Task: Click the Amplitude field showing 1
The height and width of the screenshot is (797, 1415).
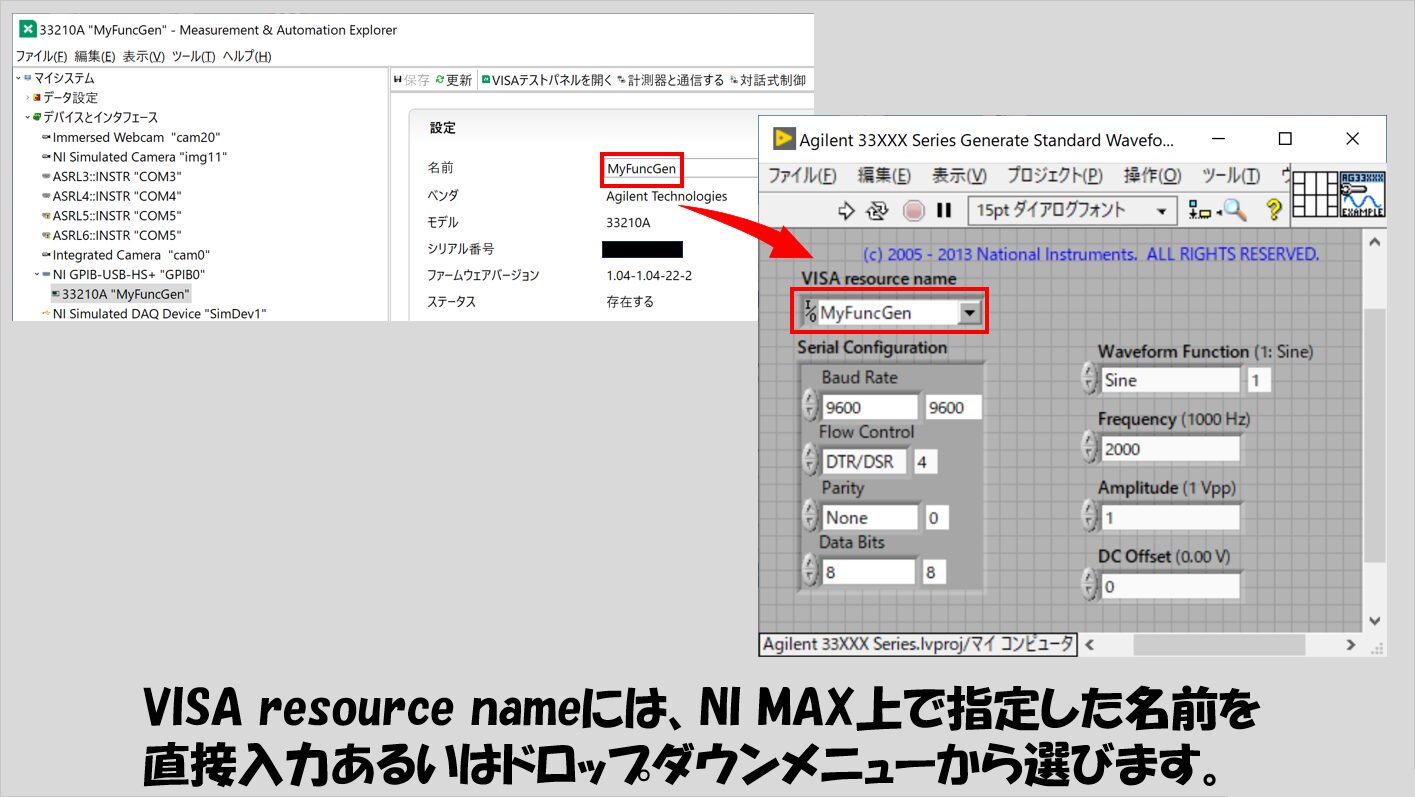Action: [1169, 517]
